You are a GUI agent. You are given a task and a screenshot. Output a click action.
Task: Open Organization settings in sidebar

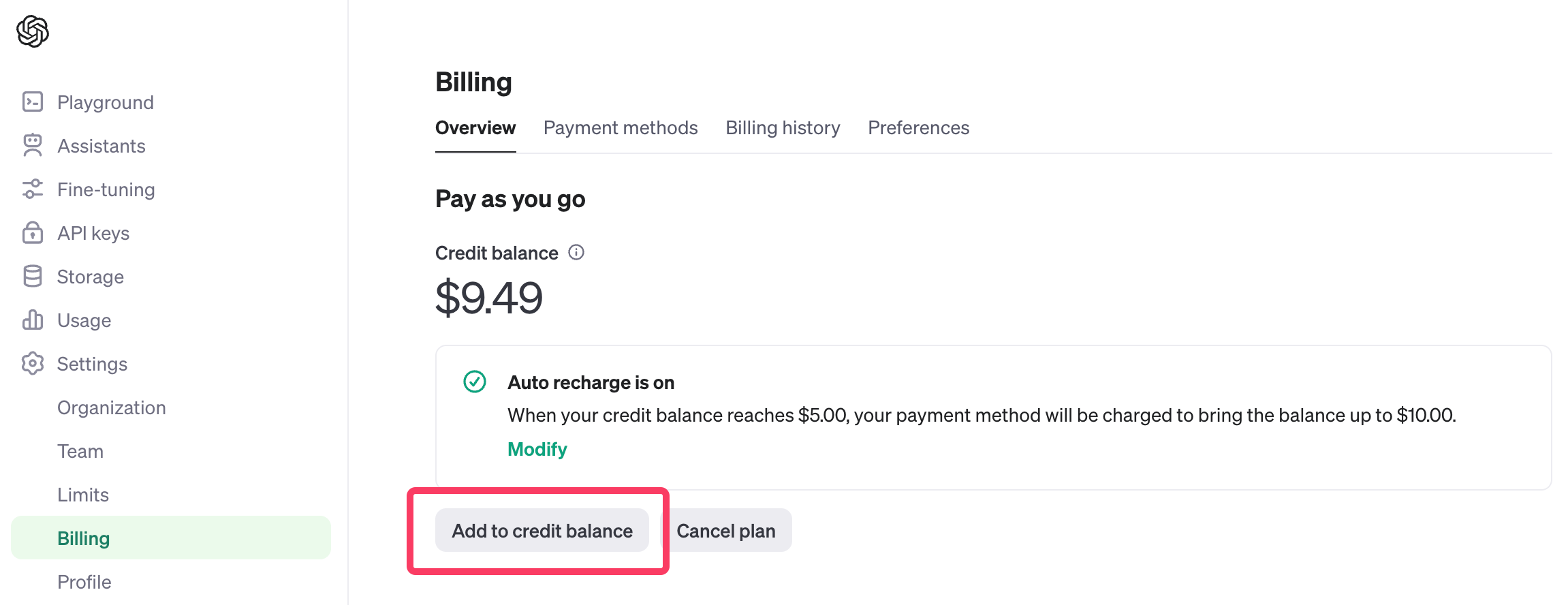pyautogui.click(x=112, y=407)
